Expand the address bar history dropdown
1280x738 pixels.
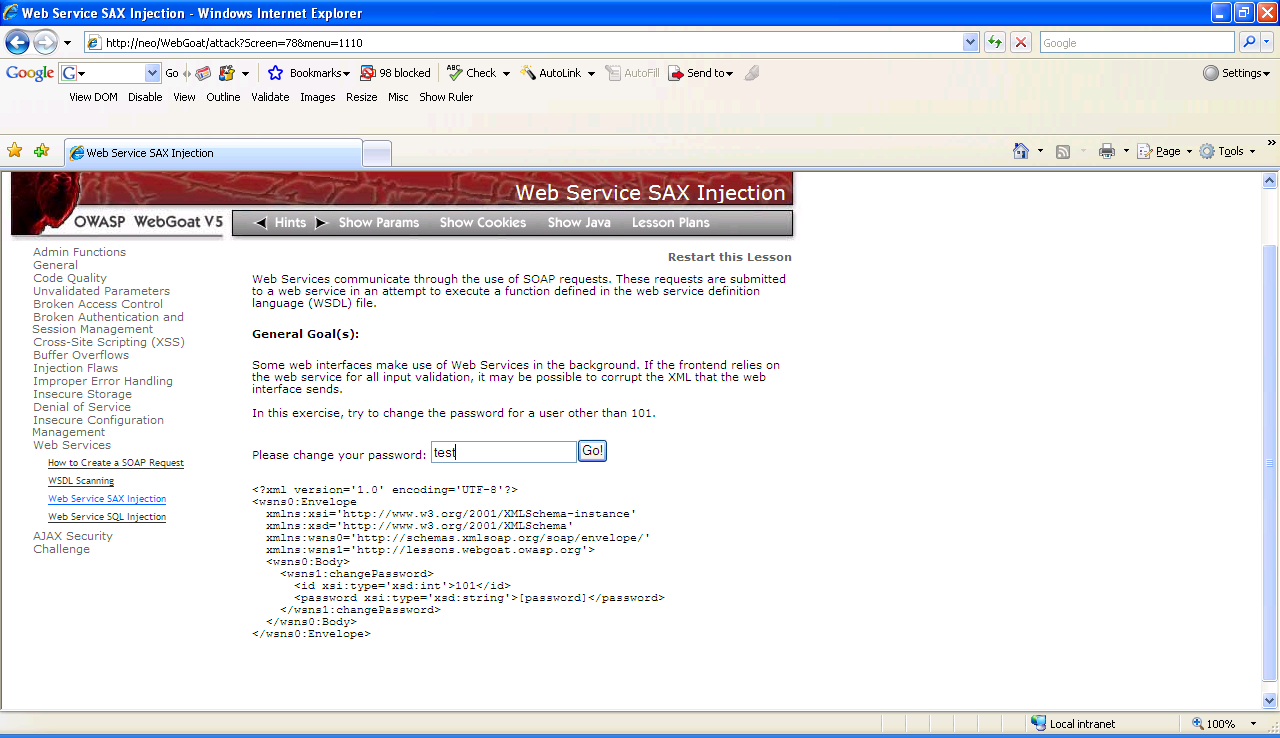coord(970,42)
